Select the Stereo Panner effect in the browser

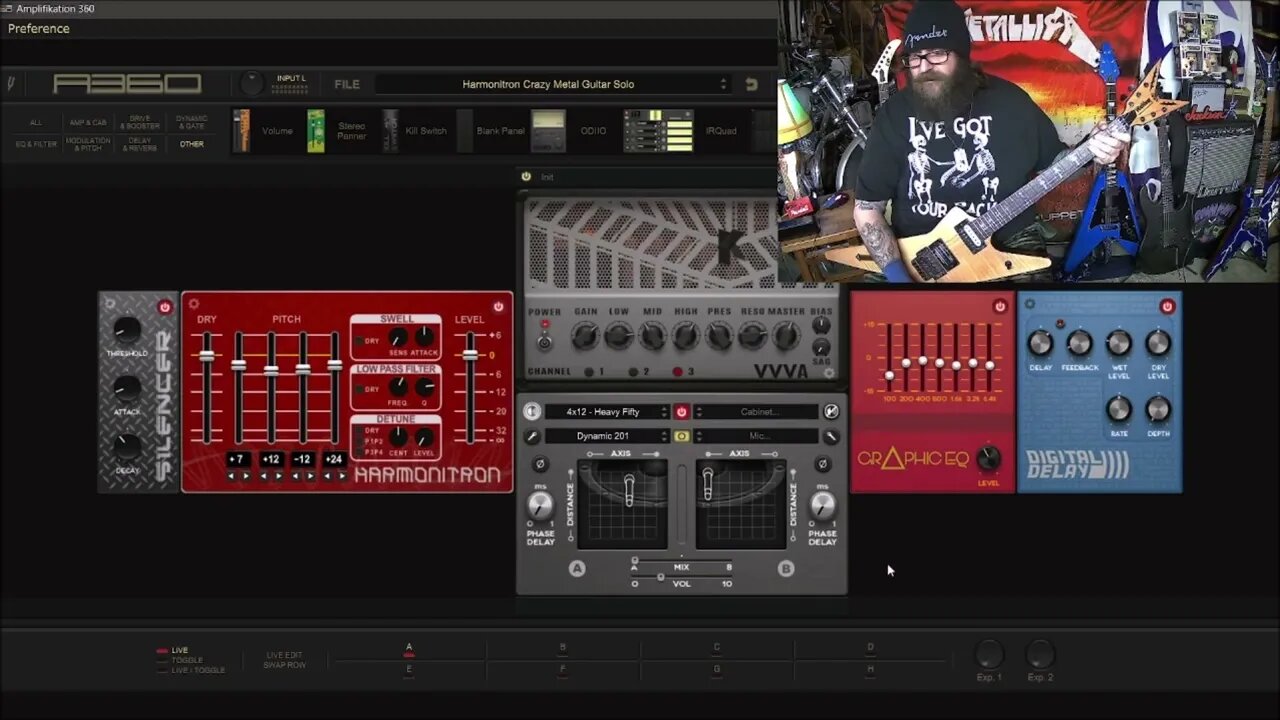(x=338, y=131)
